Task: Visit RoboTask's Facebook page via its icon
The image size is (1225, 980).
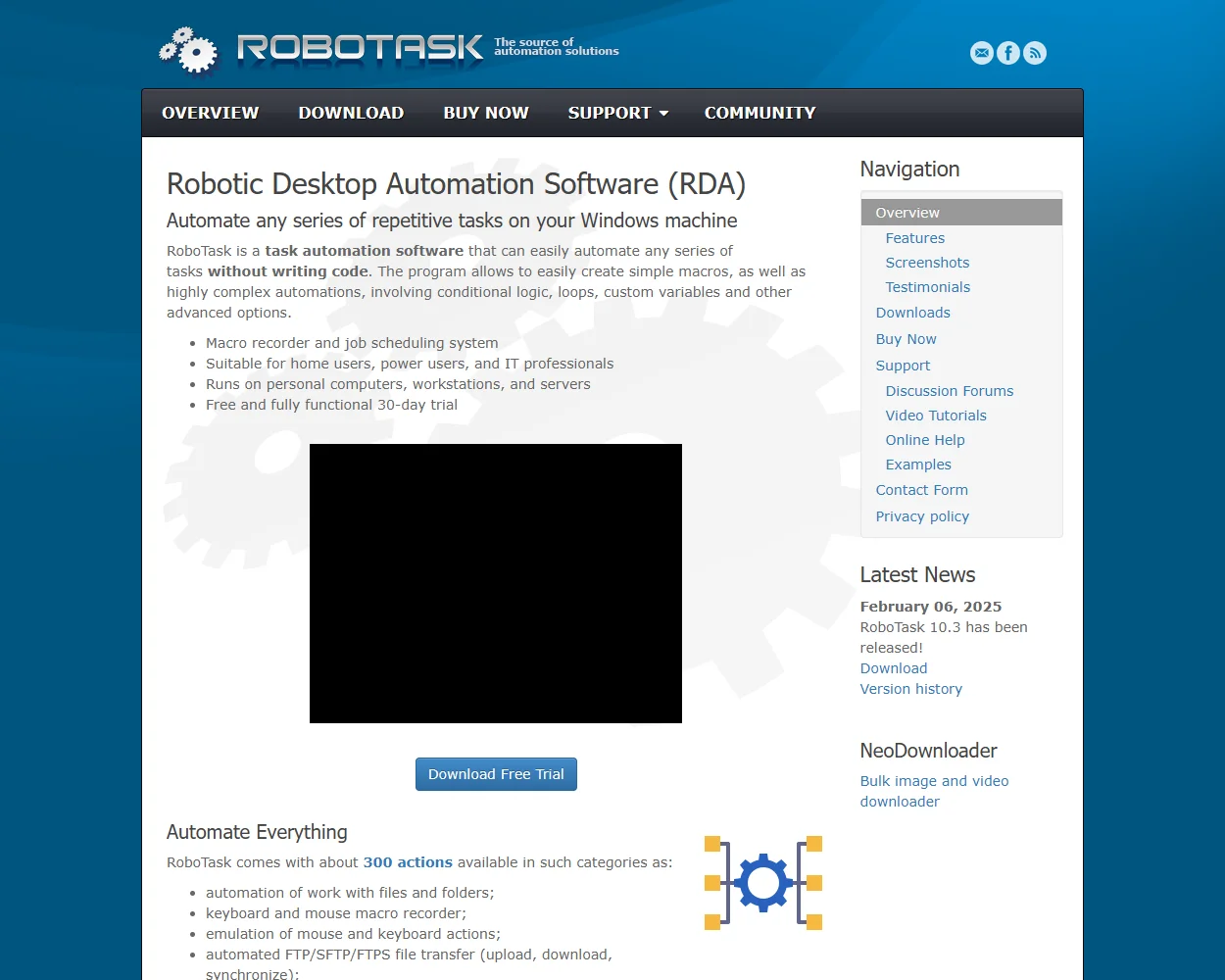Action: point(1008,53)
